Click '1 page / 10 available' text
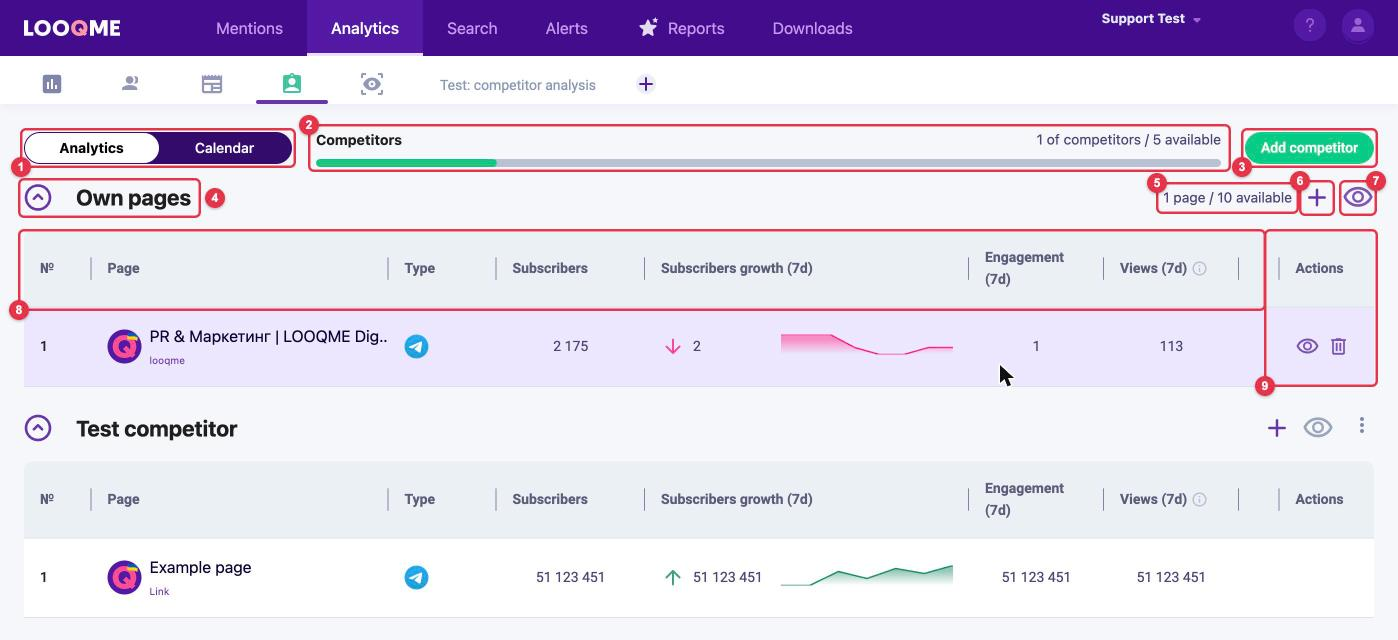The width and height of the screenshot is (1398, 640). click(1227, 198)
